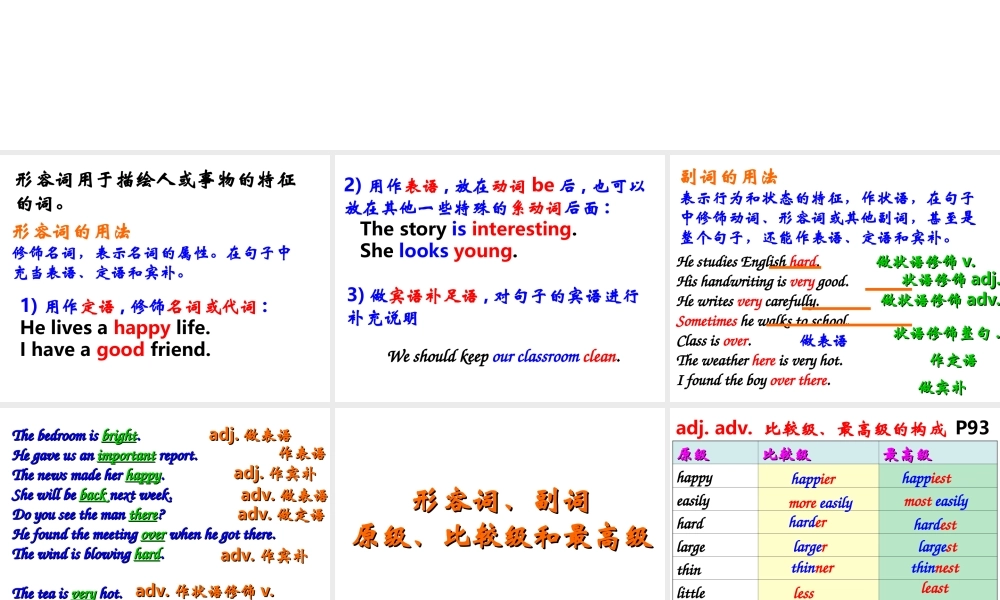Screen dimensions: 1000x600
Task: Click 'He found the meeting over when he got there.'
Action: coord(143,534)
